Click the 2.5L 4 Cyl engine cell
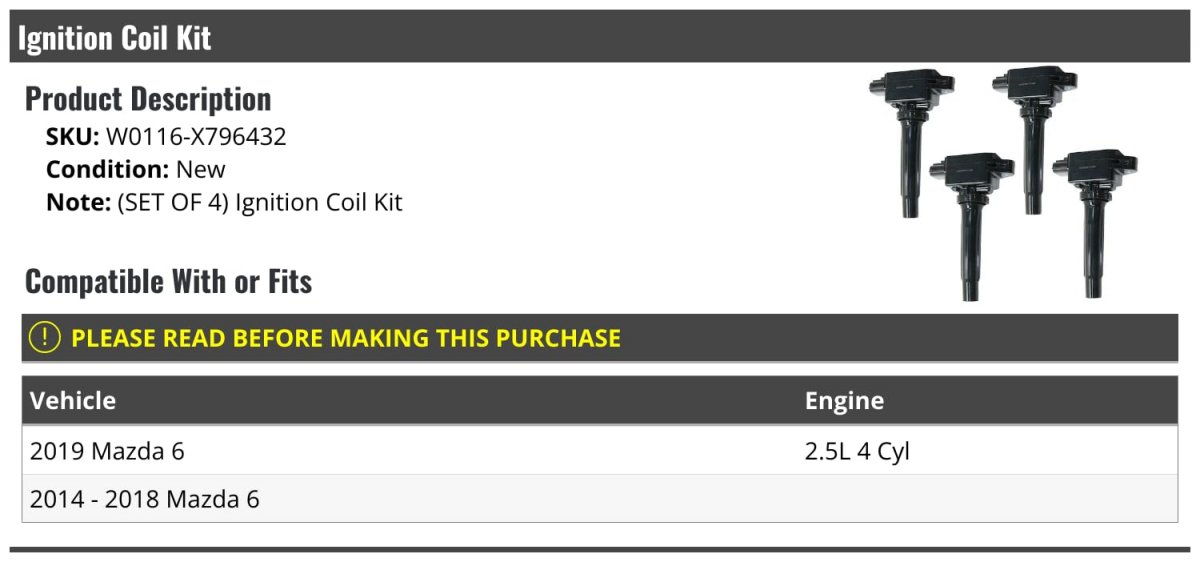 coord(857,452)
